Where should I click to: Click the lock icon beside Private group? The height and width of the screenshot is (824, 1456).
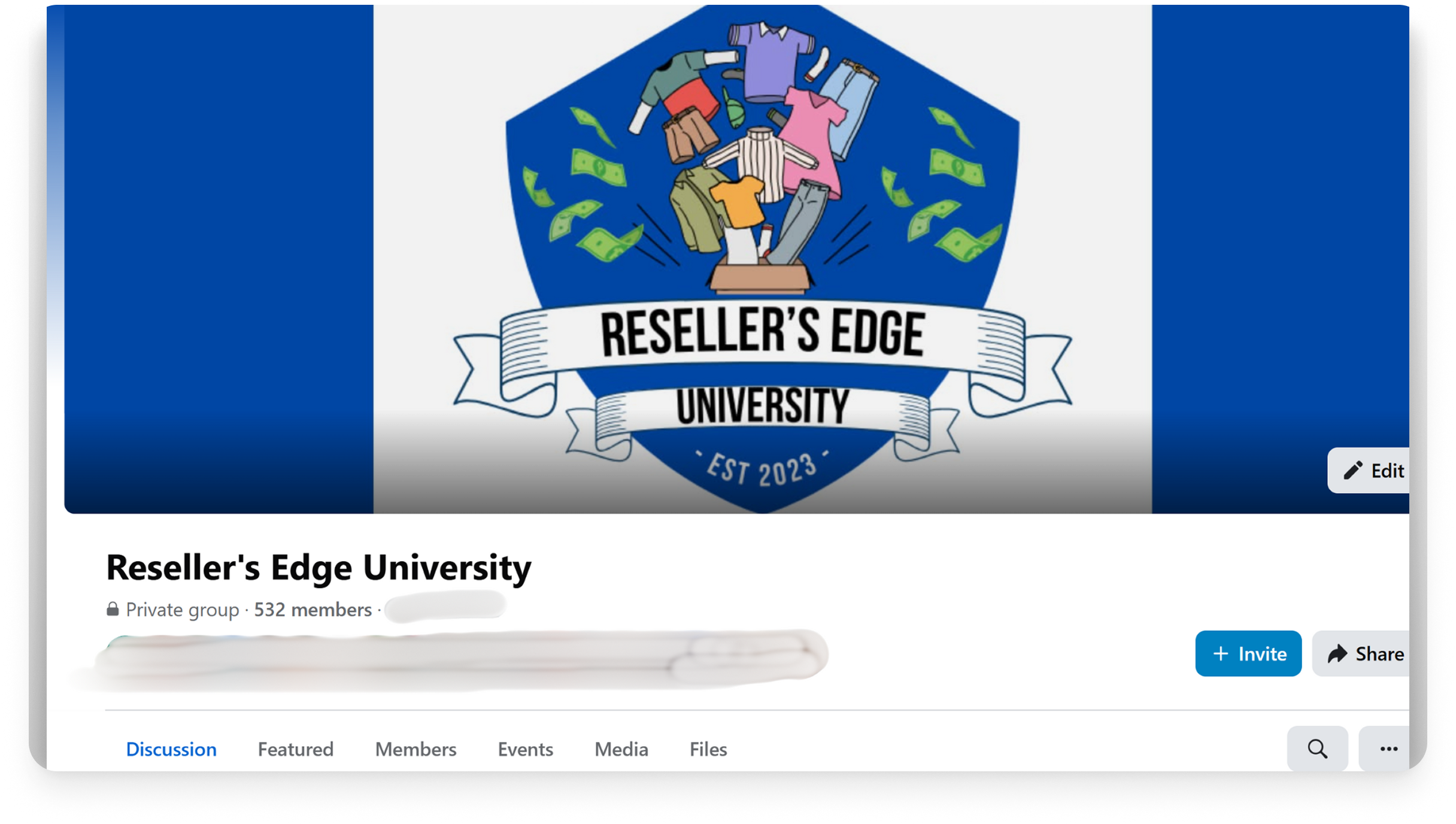pyautogui.click(x=113, y=610)
